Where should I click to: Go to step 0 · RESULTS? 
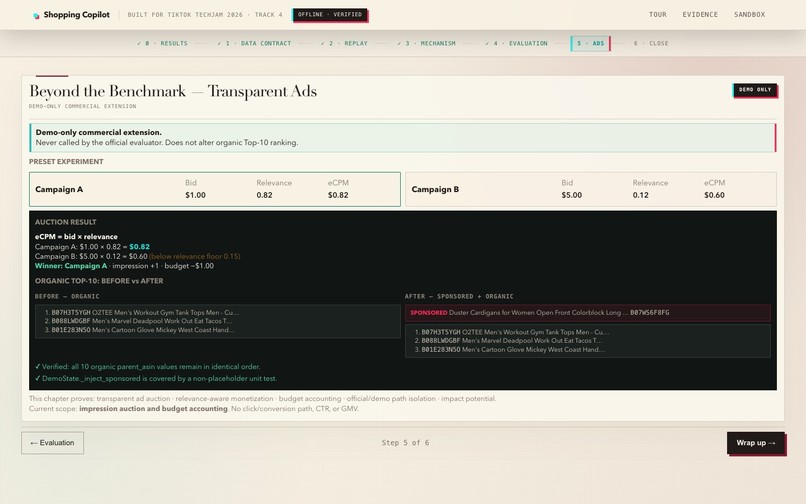162,43
